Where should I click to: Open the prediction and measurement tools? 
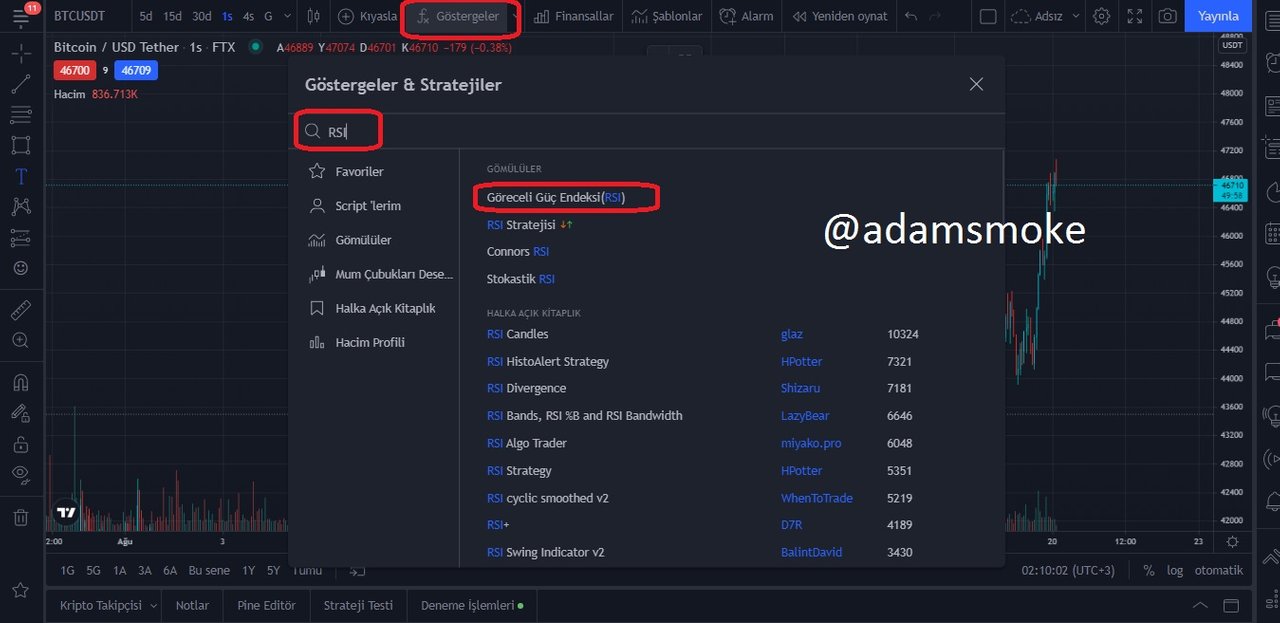coord(20,238)
